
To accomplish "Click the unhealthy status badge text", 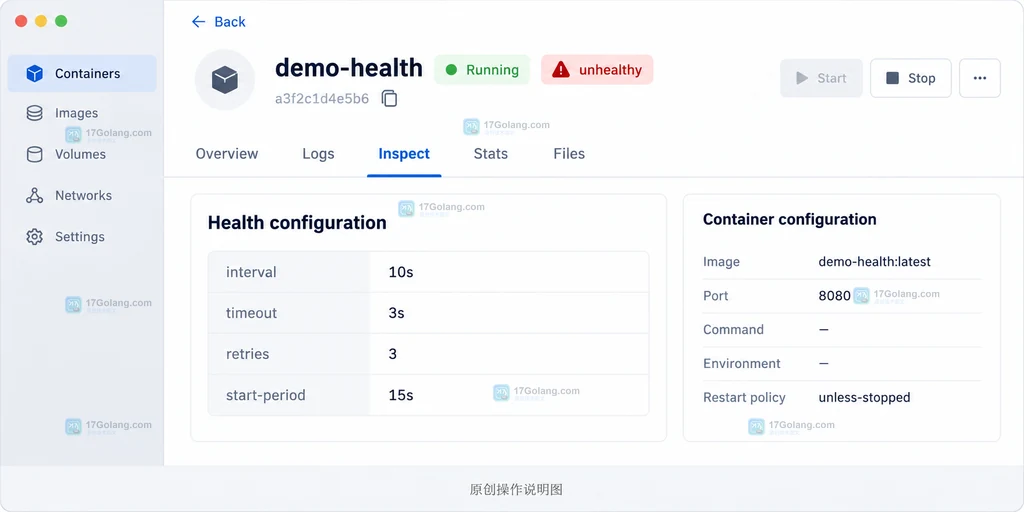I will point(610,70).
